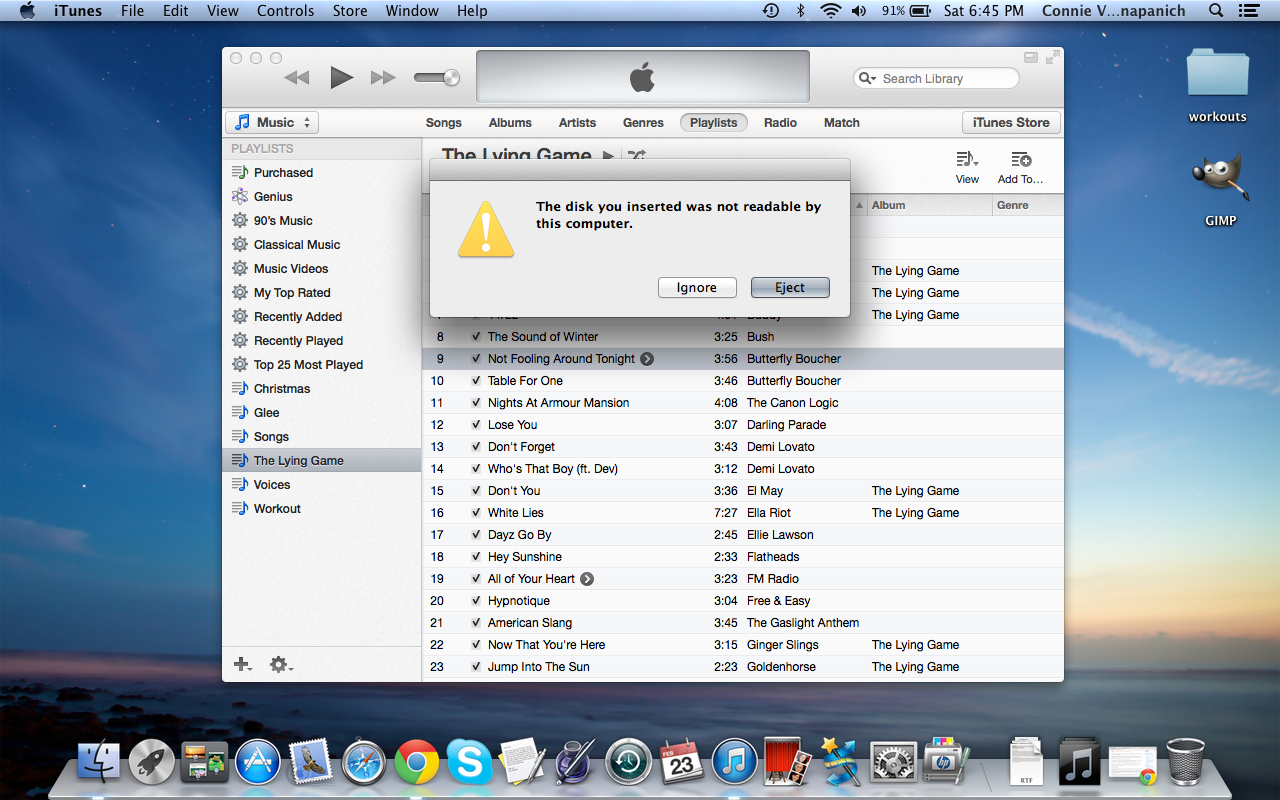The image size is (1280, 800).
Task: Uncheck the White Lies checkbox
Action: click(x=476, y=513)
